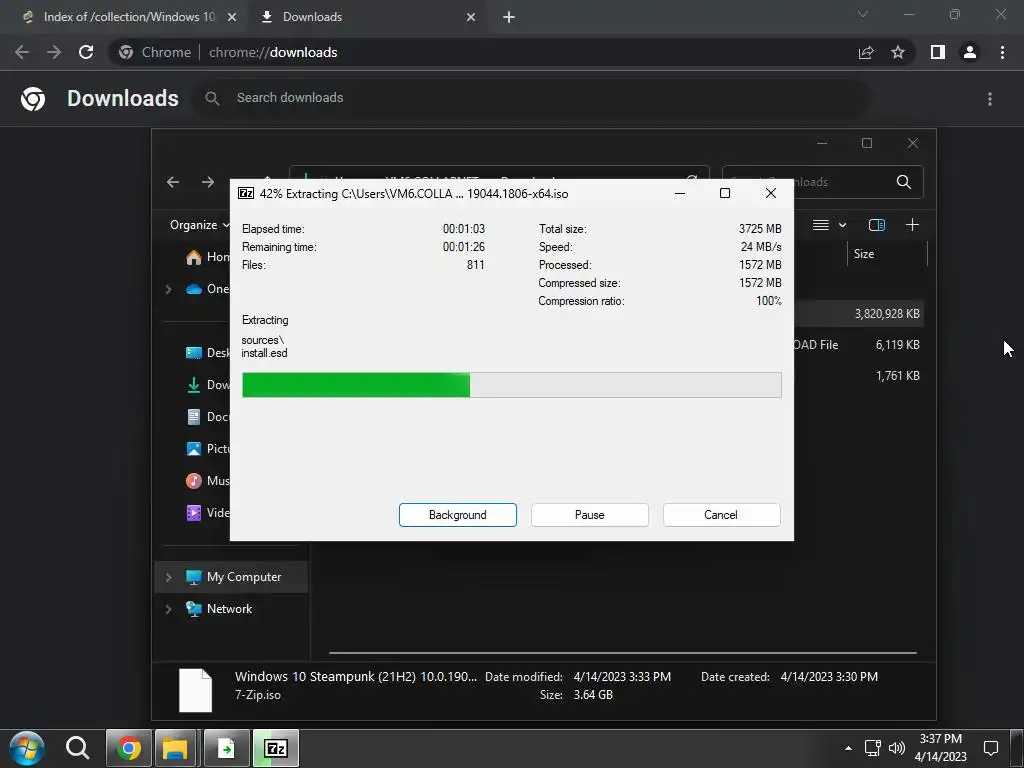Click search icon in explorer search box

904,182
